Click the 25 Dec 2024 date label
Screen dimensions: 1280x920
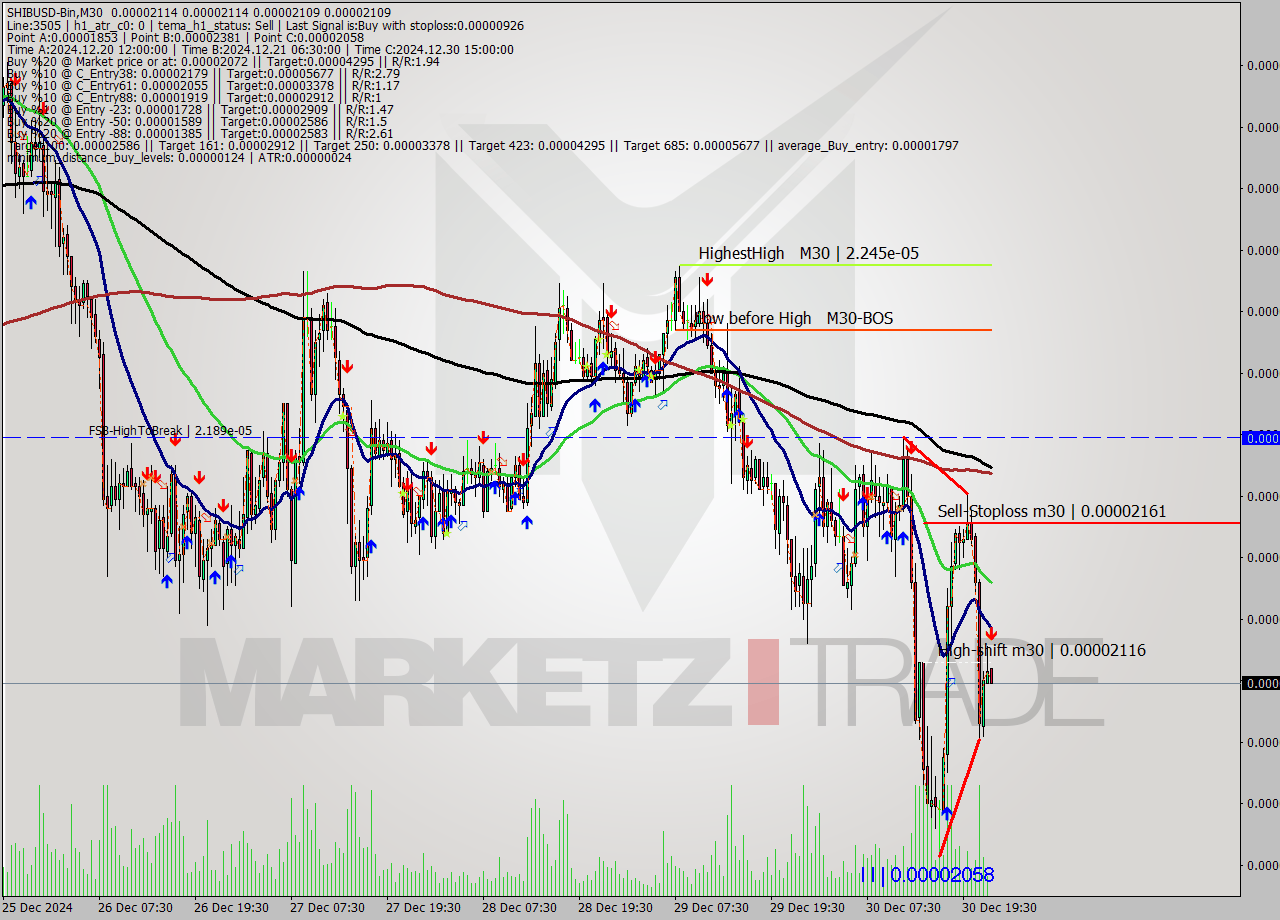tap(38, 907)
